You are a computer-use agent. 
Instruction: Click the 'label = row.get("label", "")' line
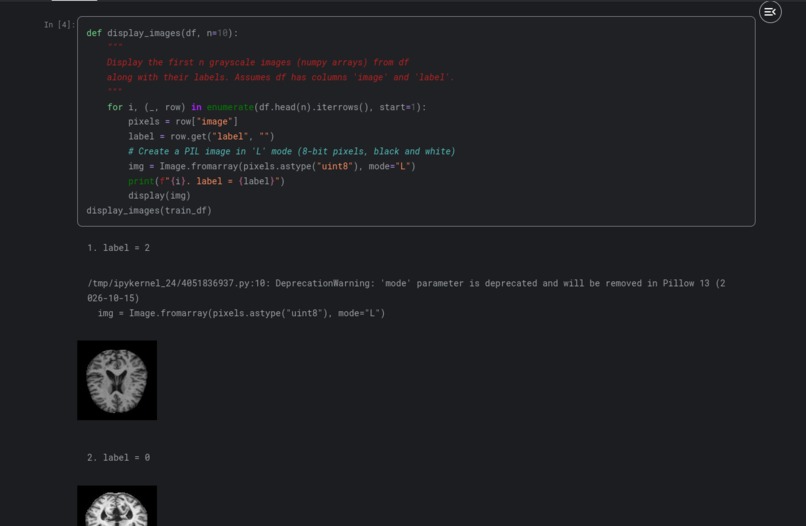click(201, 136)
